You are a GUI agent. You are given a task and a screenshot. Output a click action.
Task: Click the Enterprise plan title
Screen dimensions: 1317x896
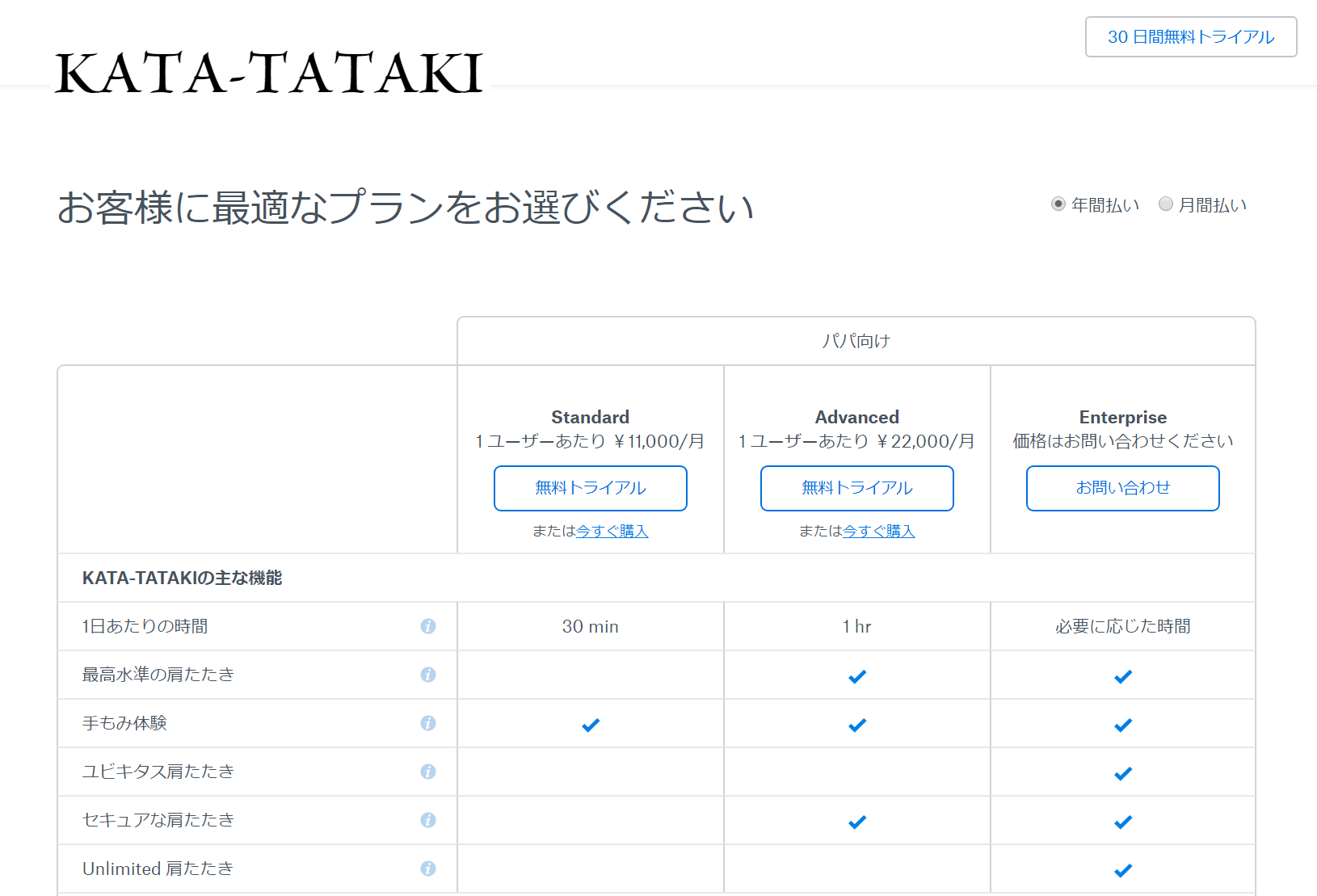pyautogui.click(x=1123, y=417)
